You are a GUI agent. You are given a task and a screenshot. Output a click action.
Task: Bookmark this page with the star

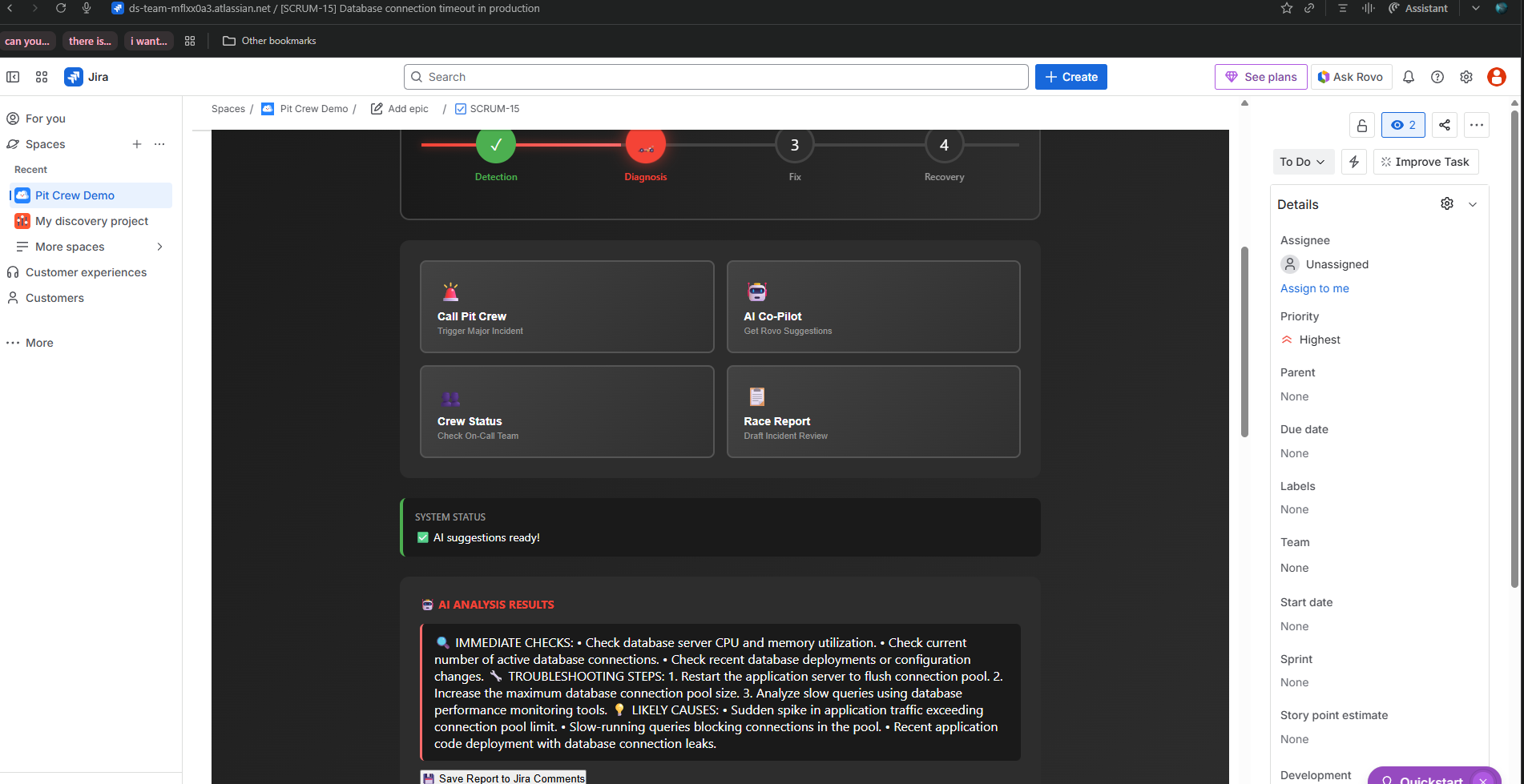1287,8
